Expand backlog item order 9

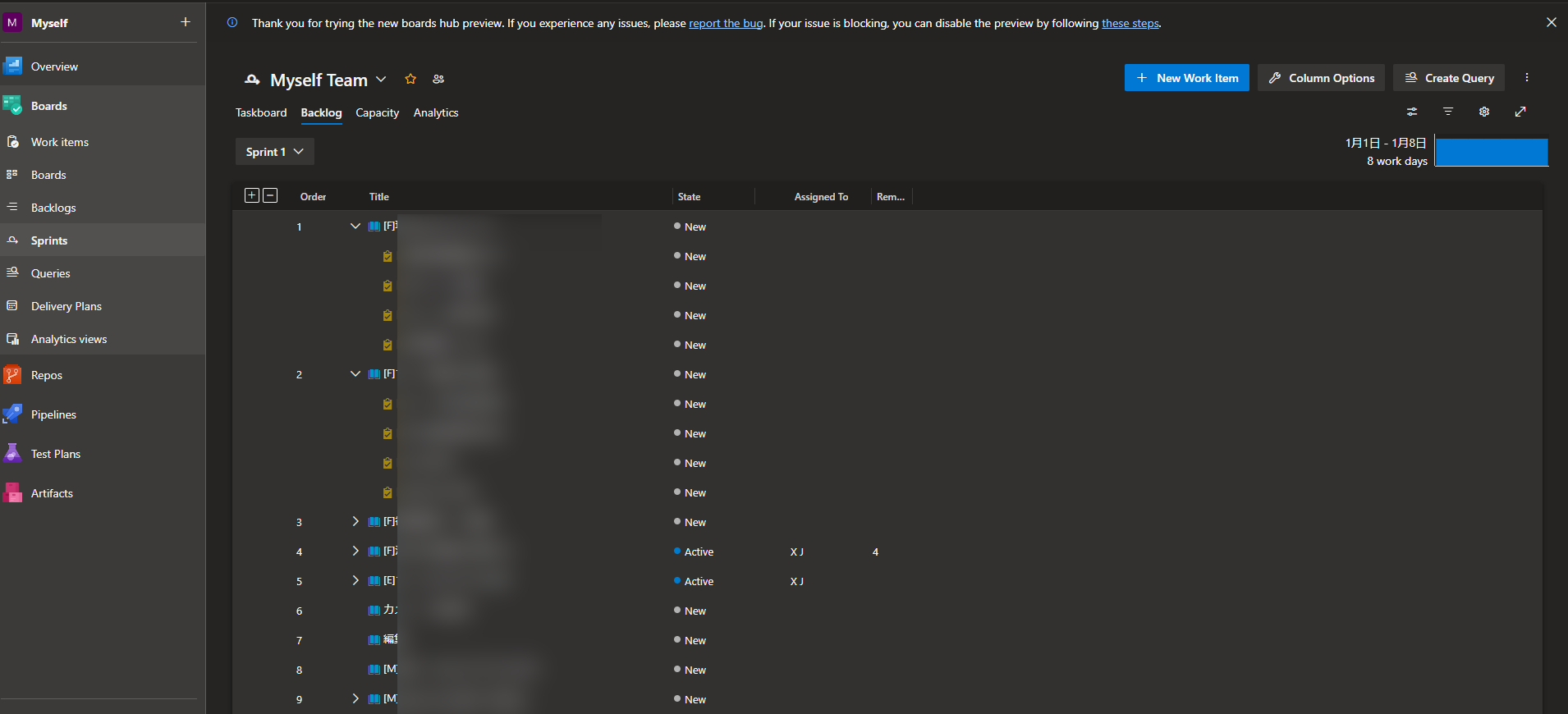(355, 698)
